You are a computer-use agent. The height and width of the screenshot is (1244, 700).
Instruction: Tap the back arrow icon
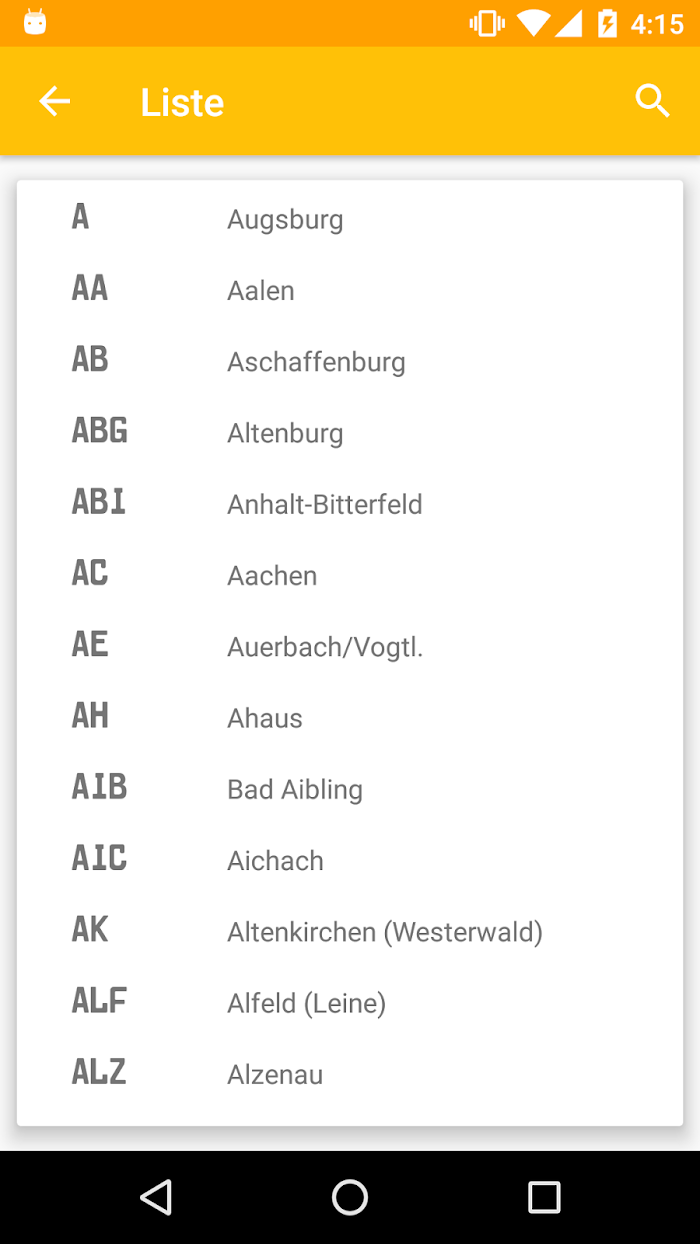coord(54,101)
